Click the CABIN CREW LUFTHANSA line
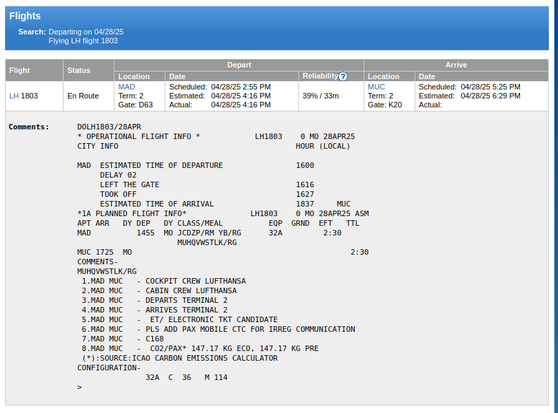Viewport: 558px width, 413px height. click(159, 290)
